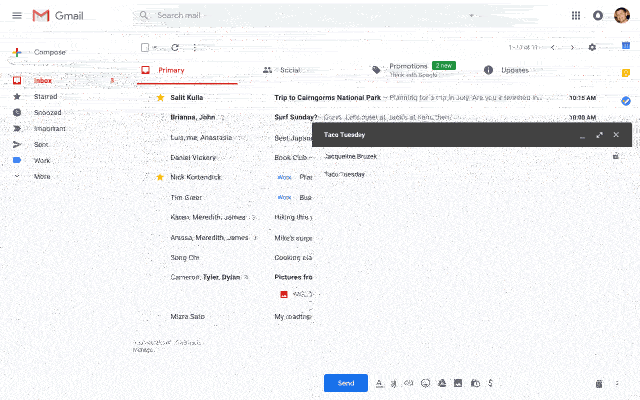The width and height of the screenshot is (640, 400).
Task: Discard draft with the trash icon
Action: (x=599, y=383)
